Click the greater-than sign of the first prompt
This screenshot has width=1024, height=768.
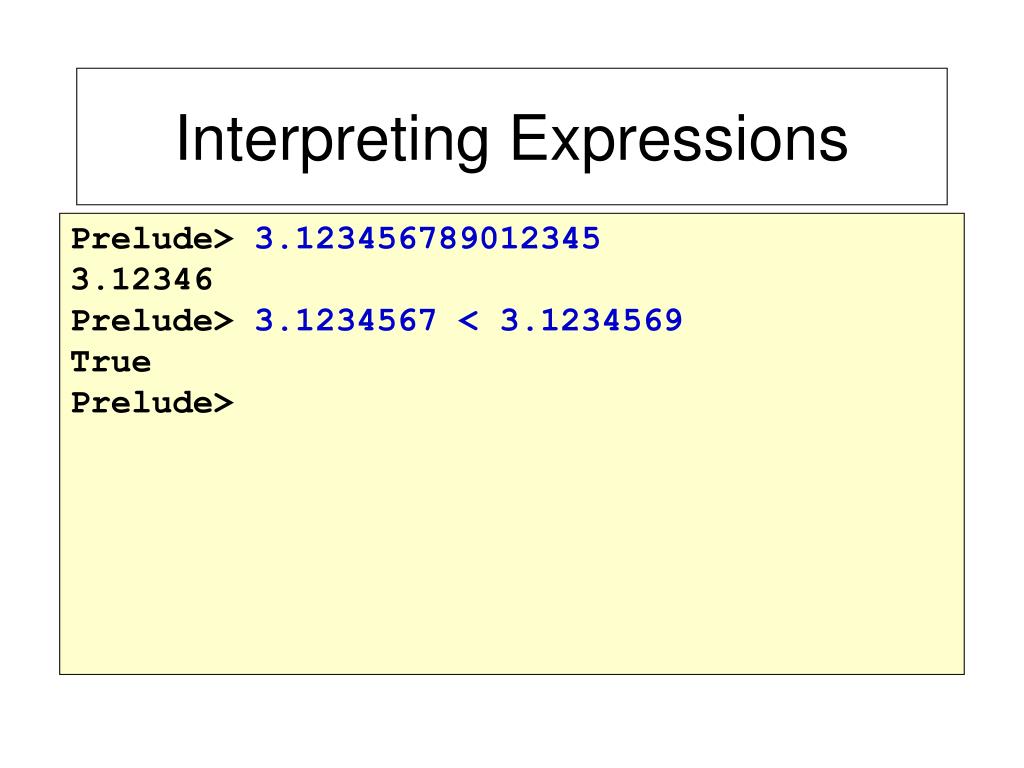click(x=223, y=239)
